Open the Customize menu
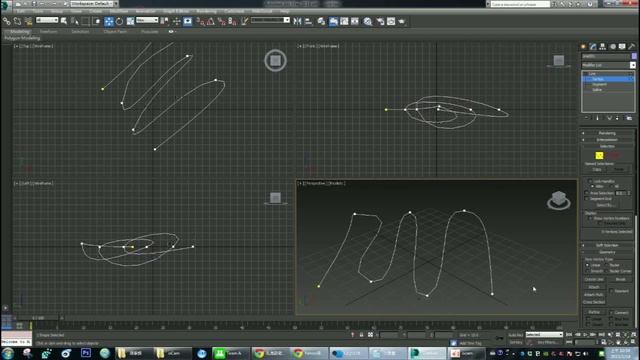Image resolution: width=640 pixels, height=360 pixels. (x=234, y=11)
